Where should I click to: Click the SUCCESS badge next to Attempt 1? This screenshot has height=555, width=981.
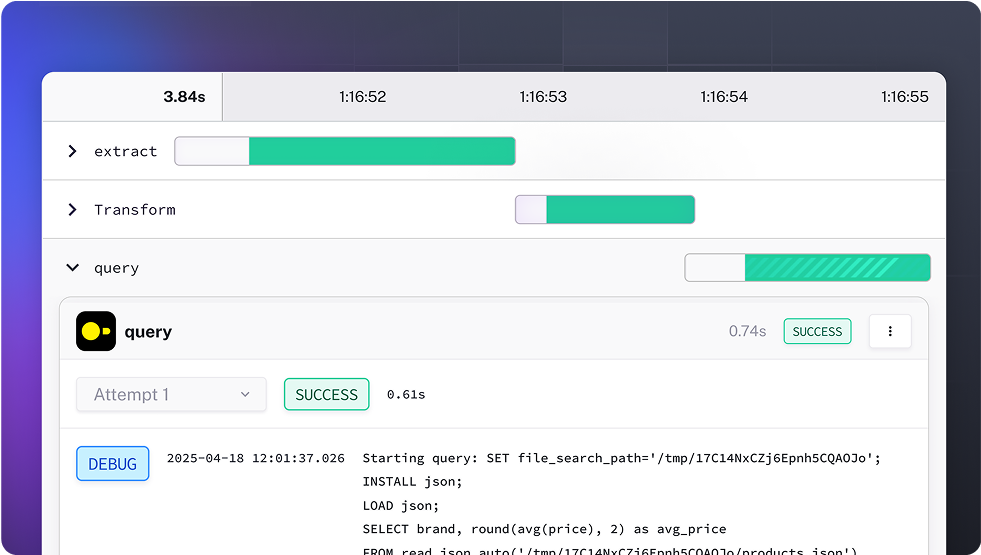[x=326, y=395]
